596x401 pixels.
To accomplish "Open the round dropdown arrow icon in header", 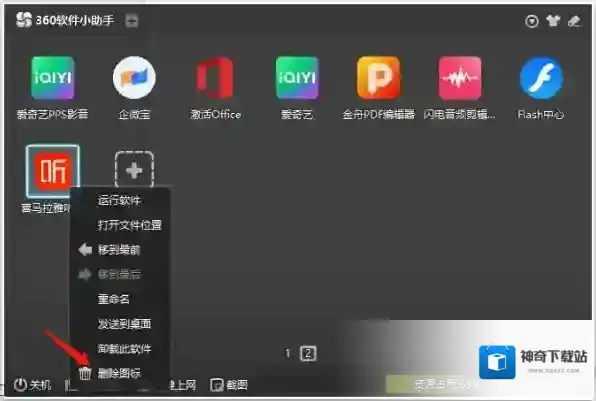I will click(532, 21).
